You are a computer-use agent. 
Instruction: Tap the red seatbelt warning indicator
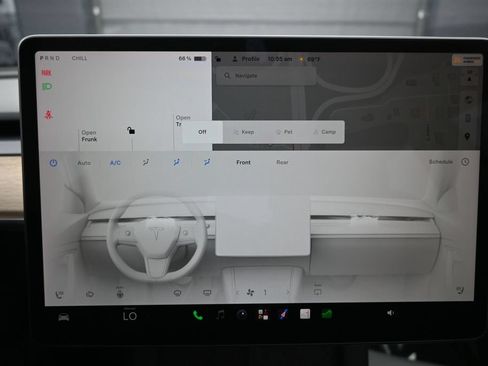click(49, 114)
